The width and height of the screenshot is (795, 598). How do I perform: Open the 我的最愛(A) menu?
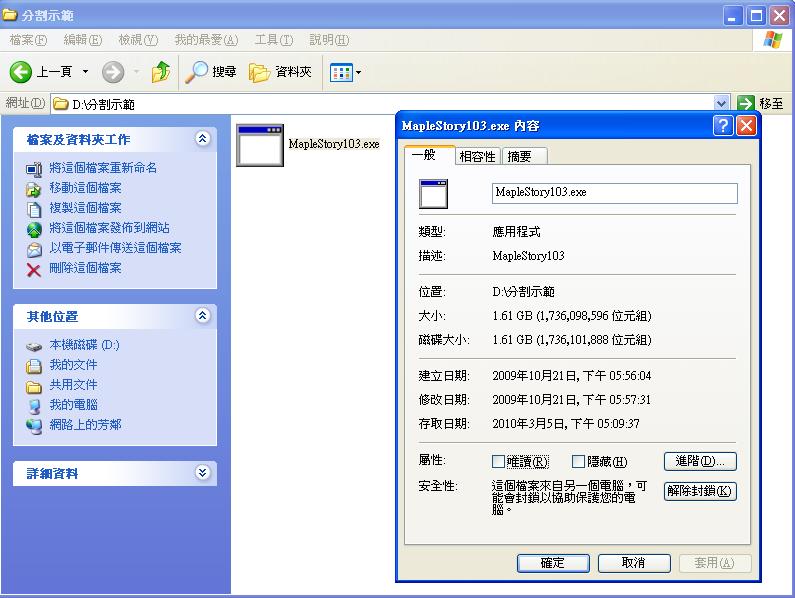(206, 40)
